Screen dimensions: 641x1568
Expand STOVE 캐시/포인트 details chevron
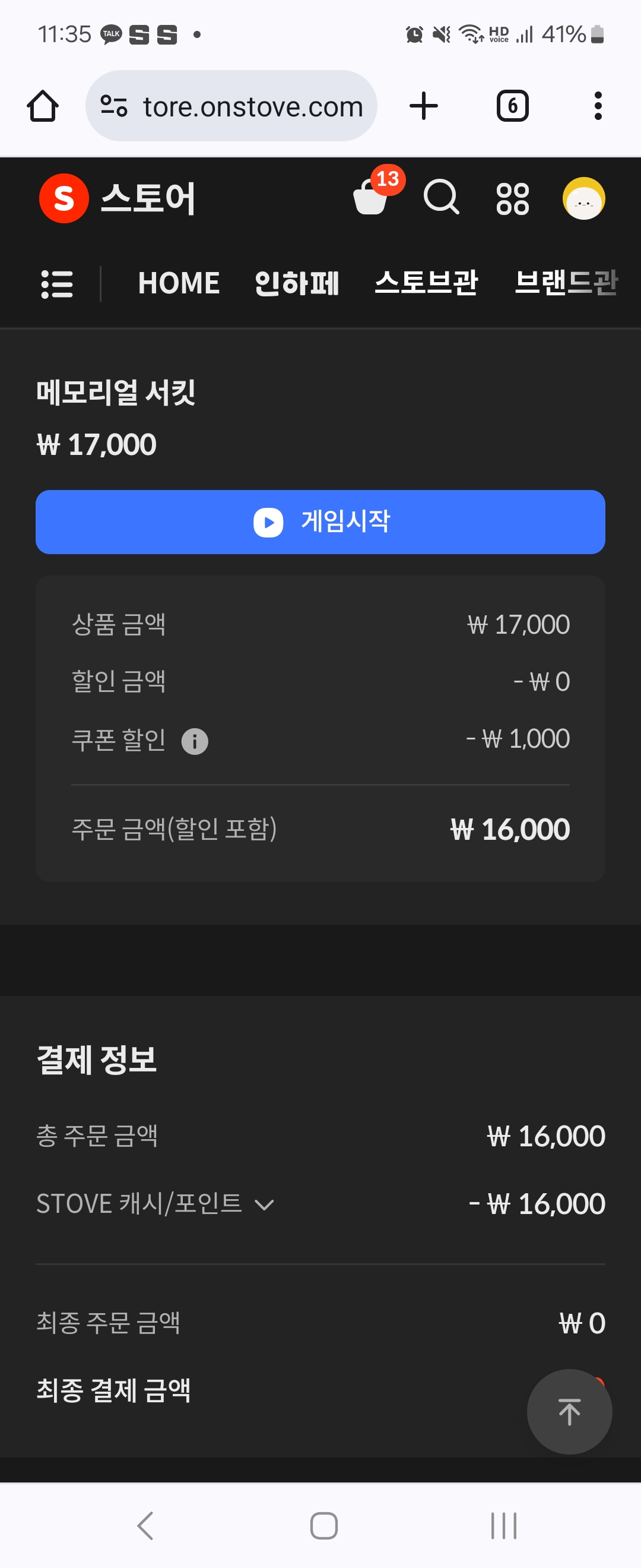(x=264, y=1205)
